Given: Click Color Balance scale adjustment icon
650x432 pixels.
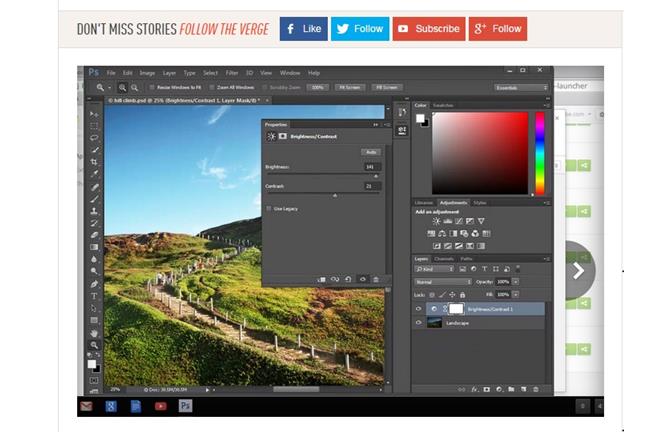Looking at the screenshot, I should (x=442, y=234).
